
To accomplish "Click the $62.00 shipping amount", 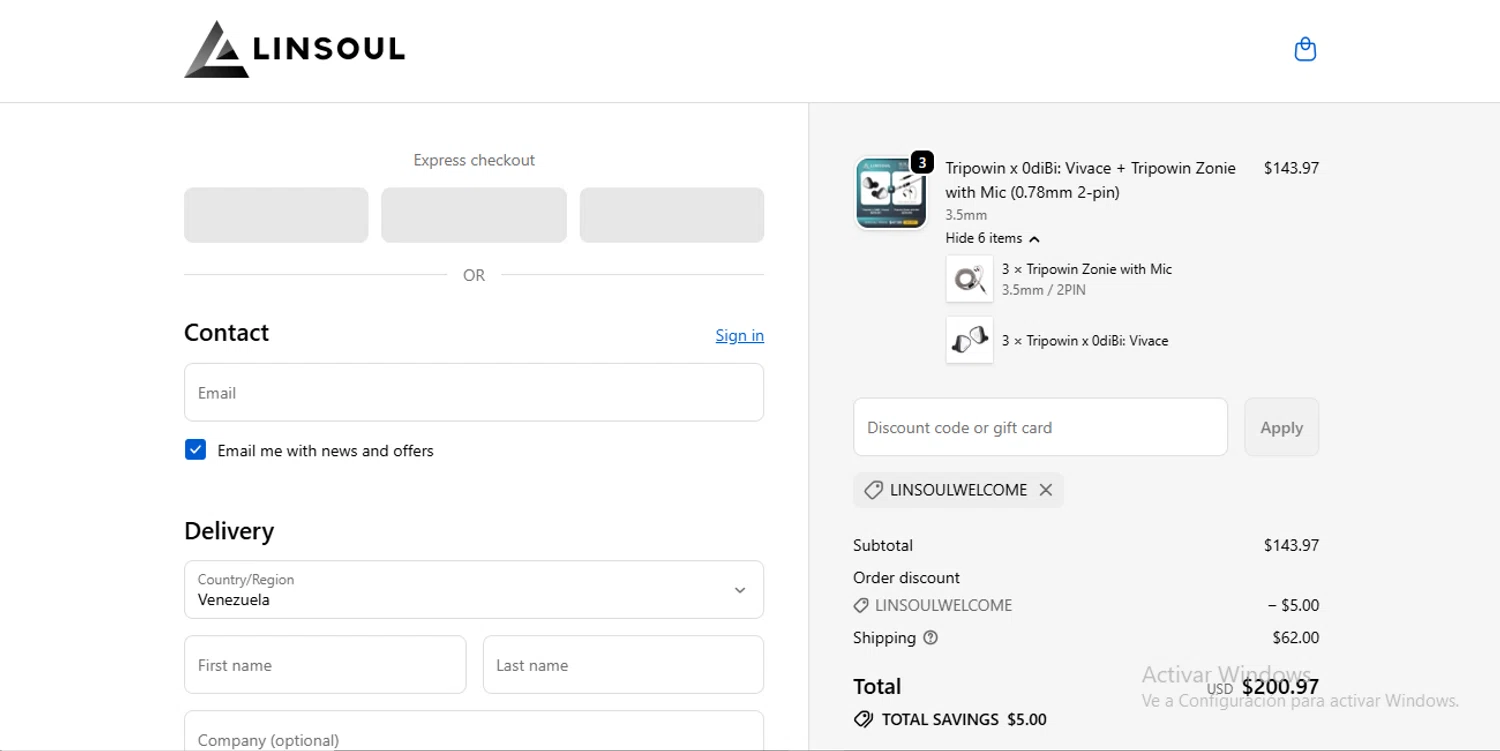I will pyautogui.click(x=1296, y=637).
